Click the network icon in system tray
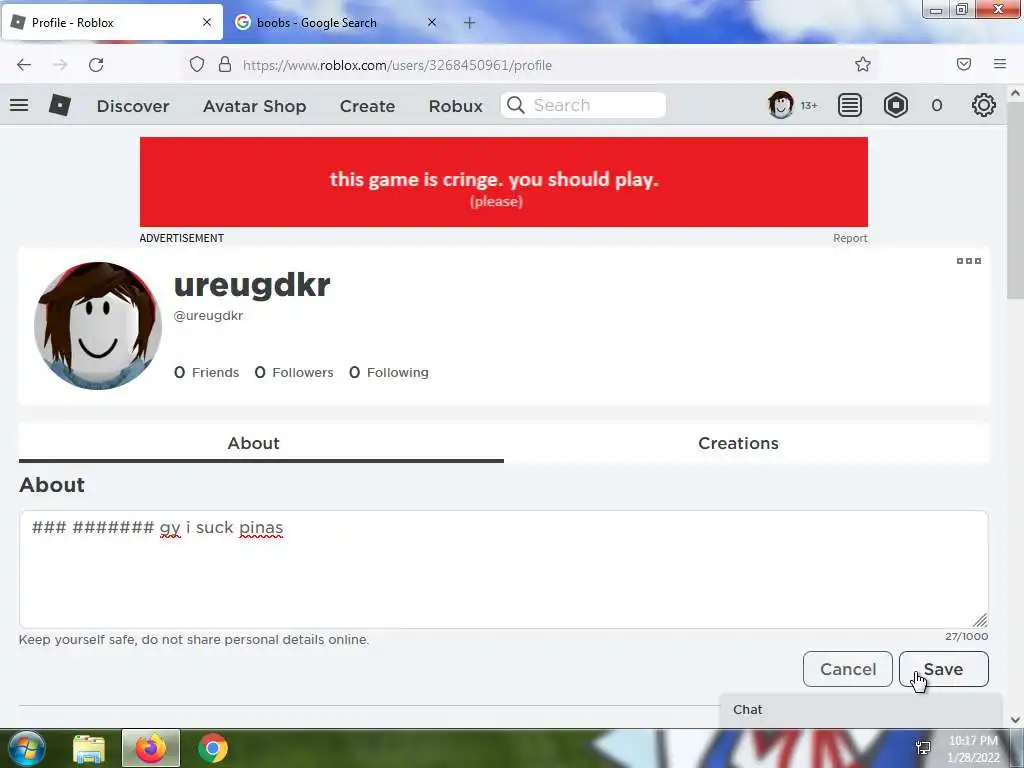This screenshot has height=768, width=1024. [923, 748]
